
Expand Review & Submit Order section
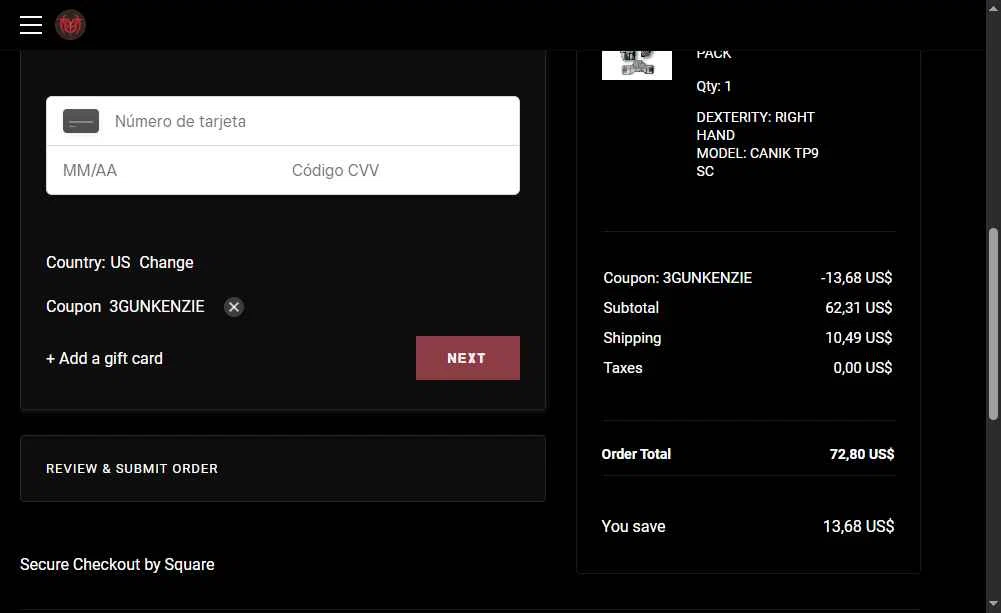point(283,469)
